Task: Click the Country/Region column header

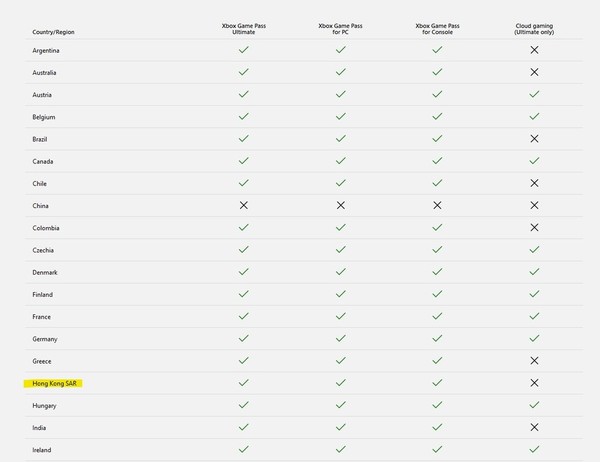Action: click(x=53, y=32)
